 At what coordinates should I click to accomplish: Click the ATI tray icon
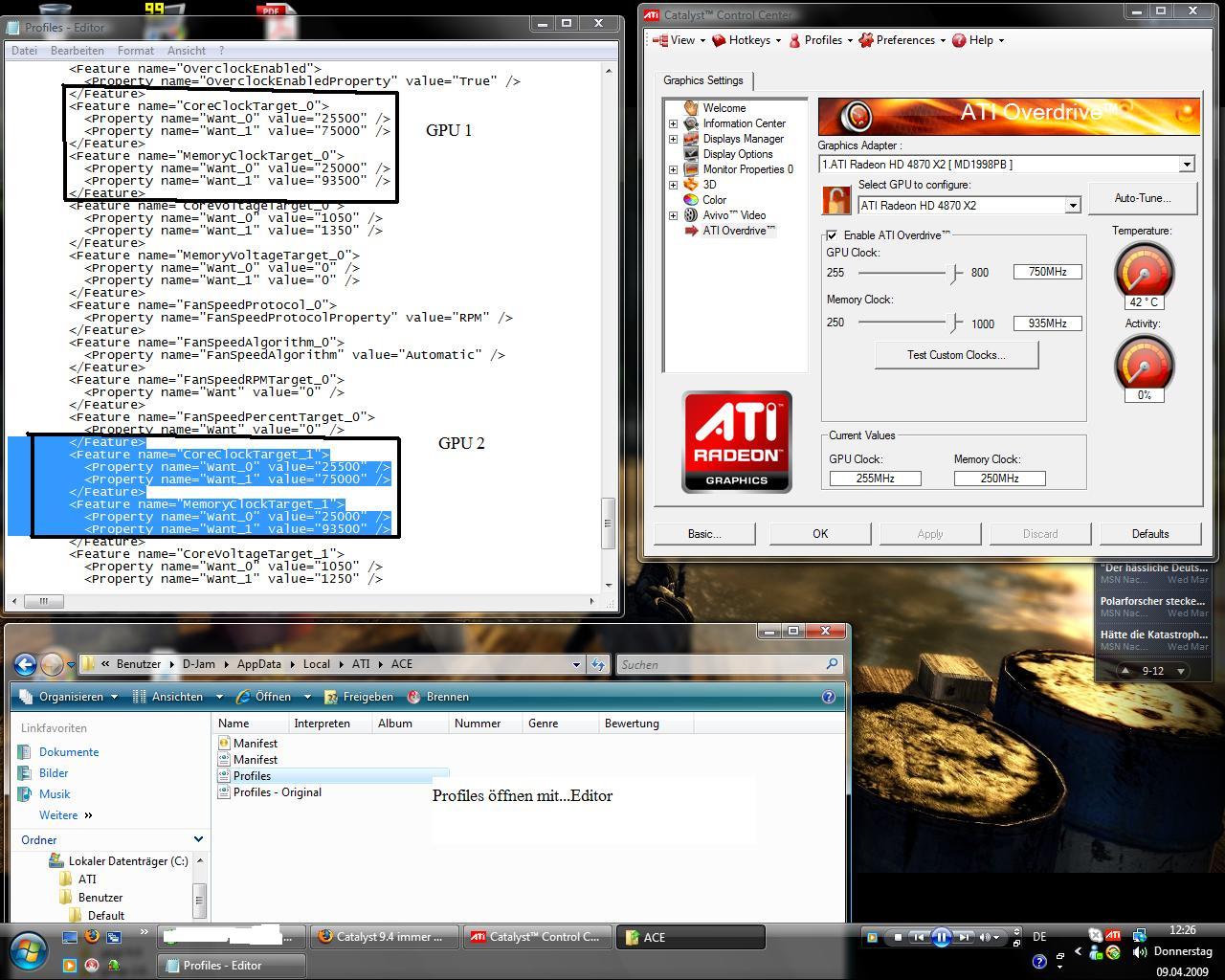1113,936
